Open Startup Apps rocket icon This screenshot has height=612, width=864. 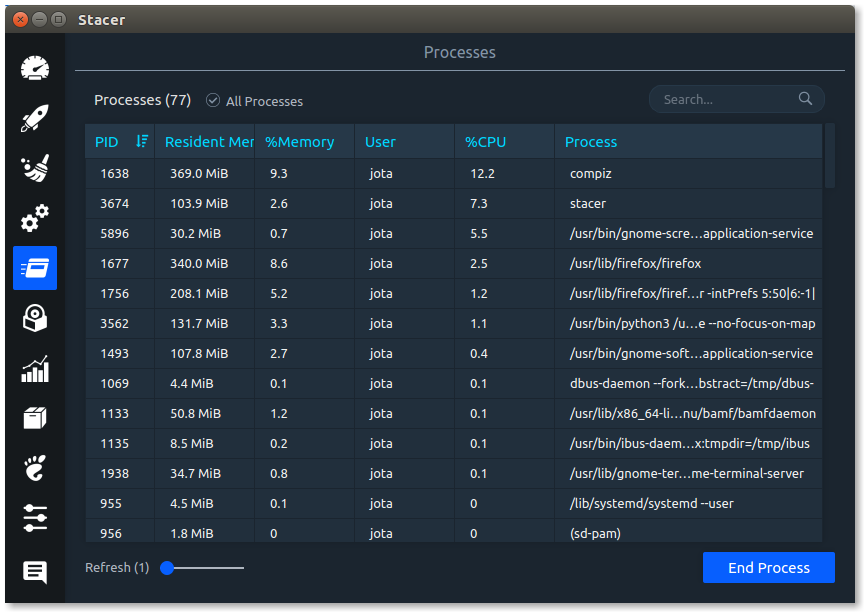tap(35, 118)
